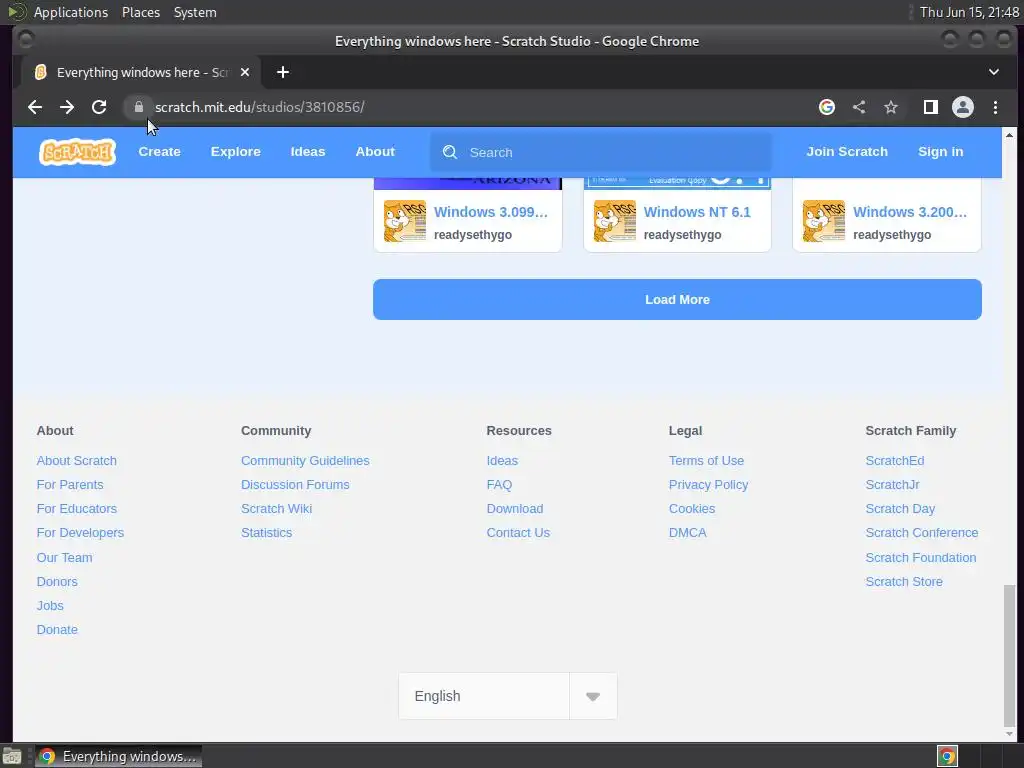The image size is (1024, 768).
Task: Open the Our Team link
Action: point(64,558)
